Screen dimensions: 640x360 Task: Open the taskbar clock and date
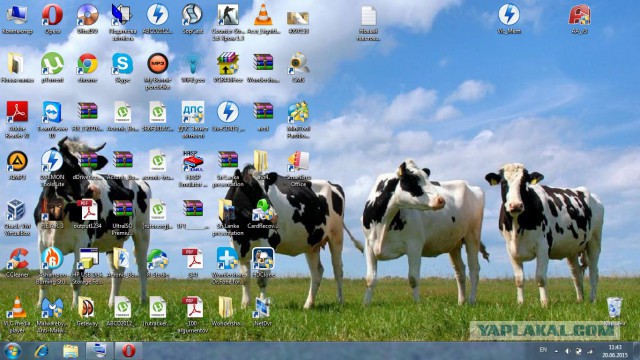614,351
